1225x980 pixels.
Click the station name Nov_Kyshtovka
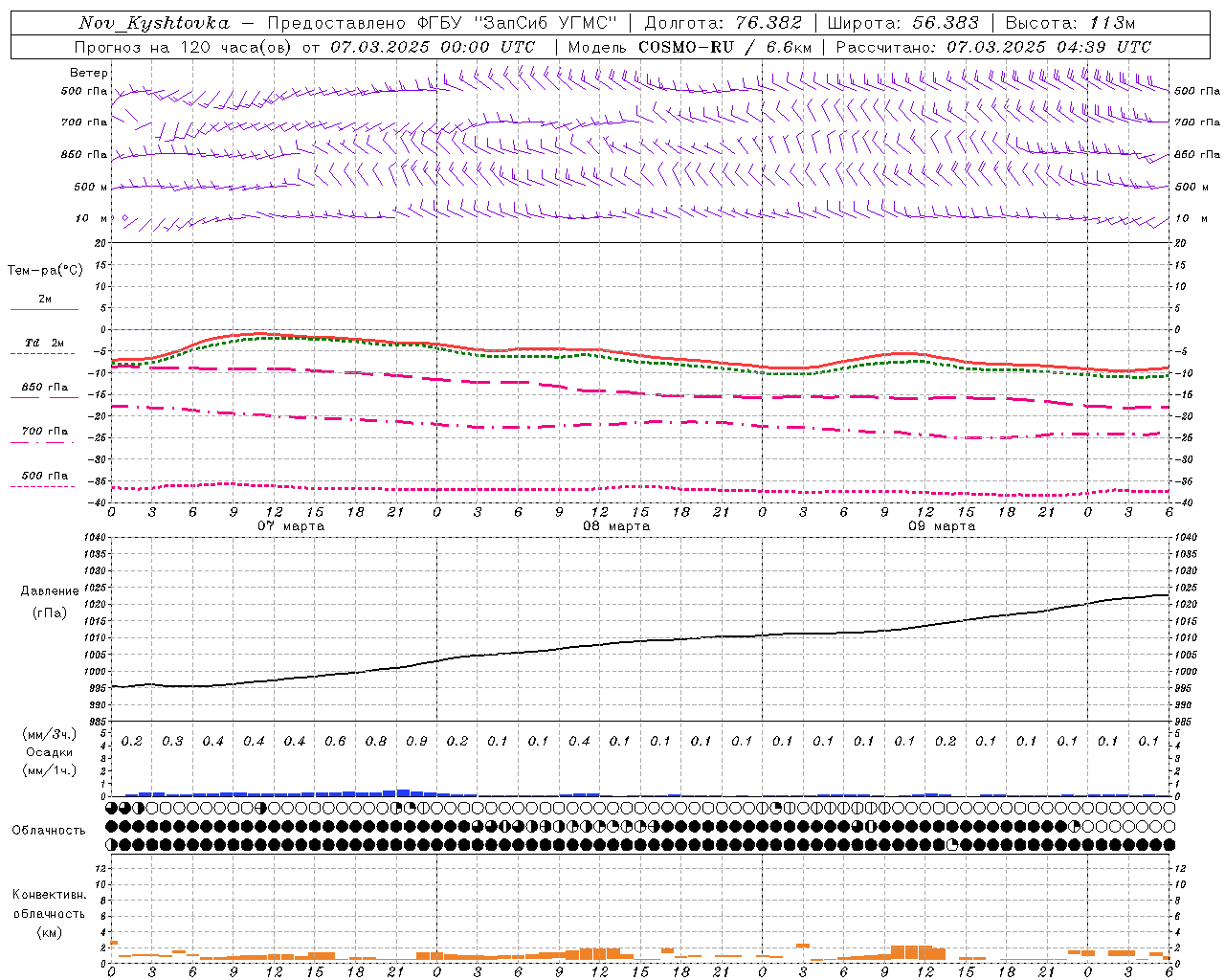click(x=154, y=23)
